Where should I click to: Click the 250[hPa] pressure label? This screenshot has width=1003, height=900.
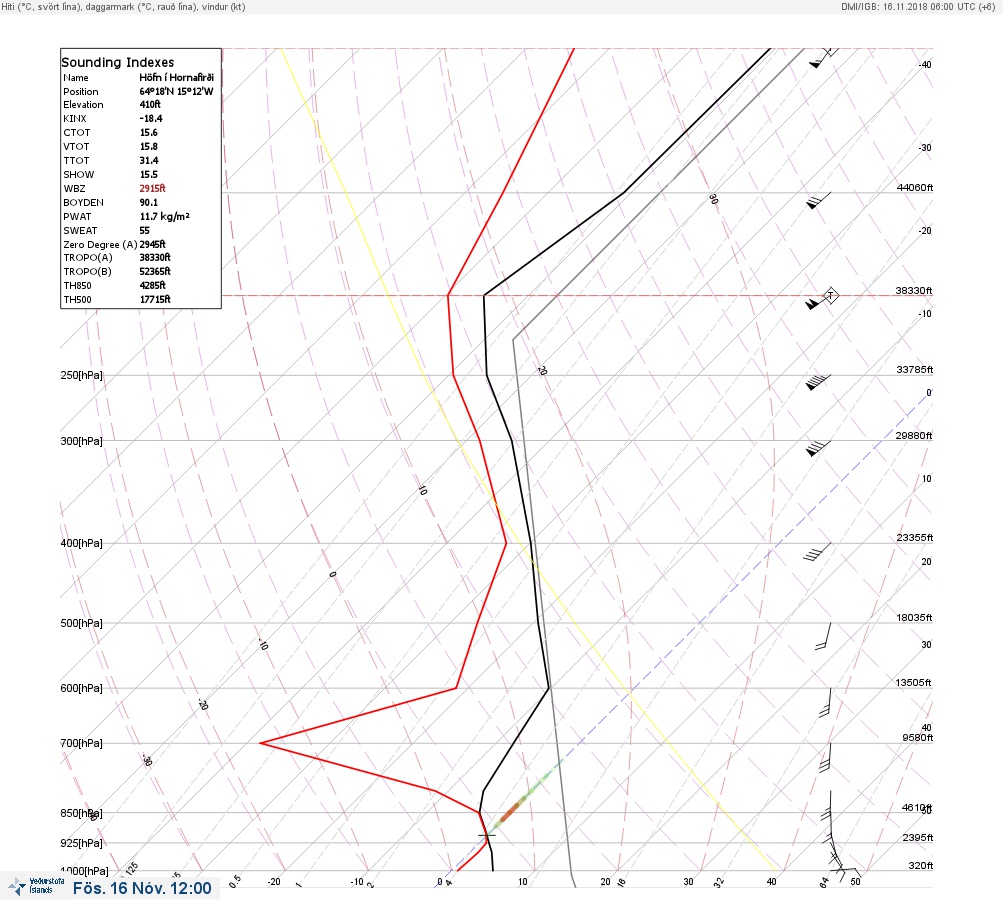[x=81, y=375]
